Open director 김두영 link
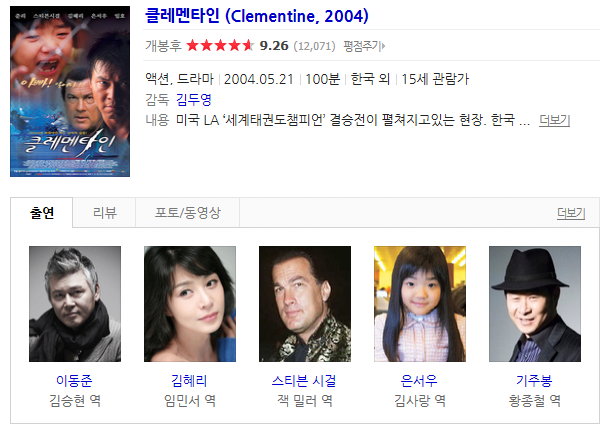 click(x=193, y=99)
